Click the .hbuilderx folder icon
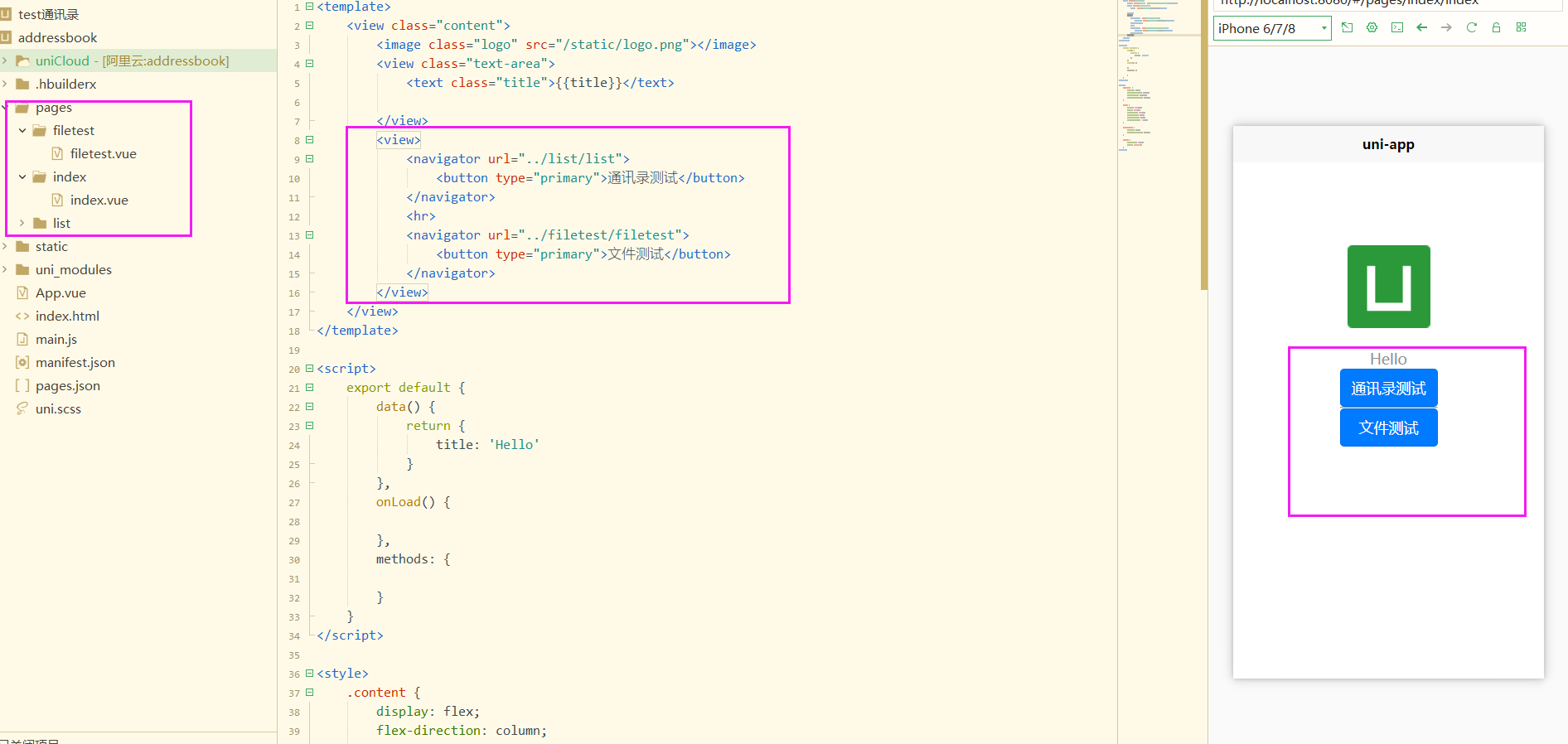This screenshot has height=744, width=1568. [x=22, y=84]
